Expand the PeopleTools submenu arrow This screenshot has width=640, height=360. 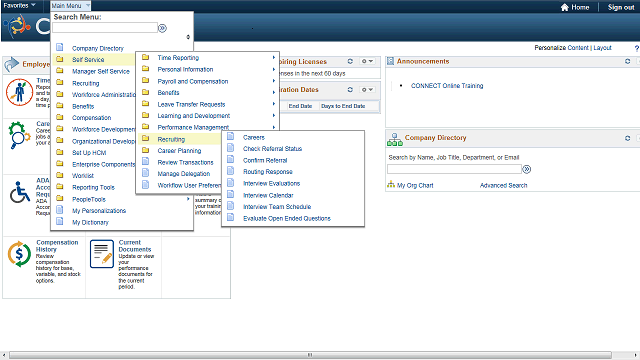coord(188,199)
